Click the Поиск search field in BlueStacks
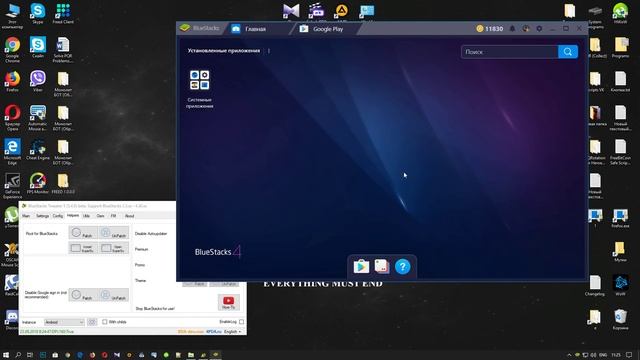 pyautogui.click(x=509, y=52)
